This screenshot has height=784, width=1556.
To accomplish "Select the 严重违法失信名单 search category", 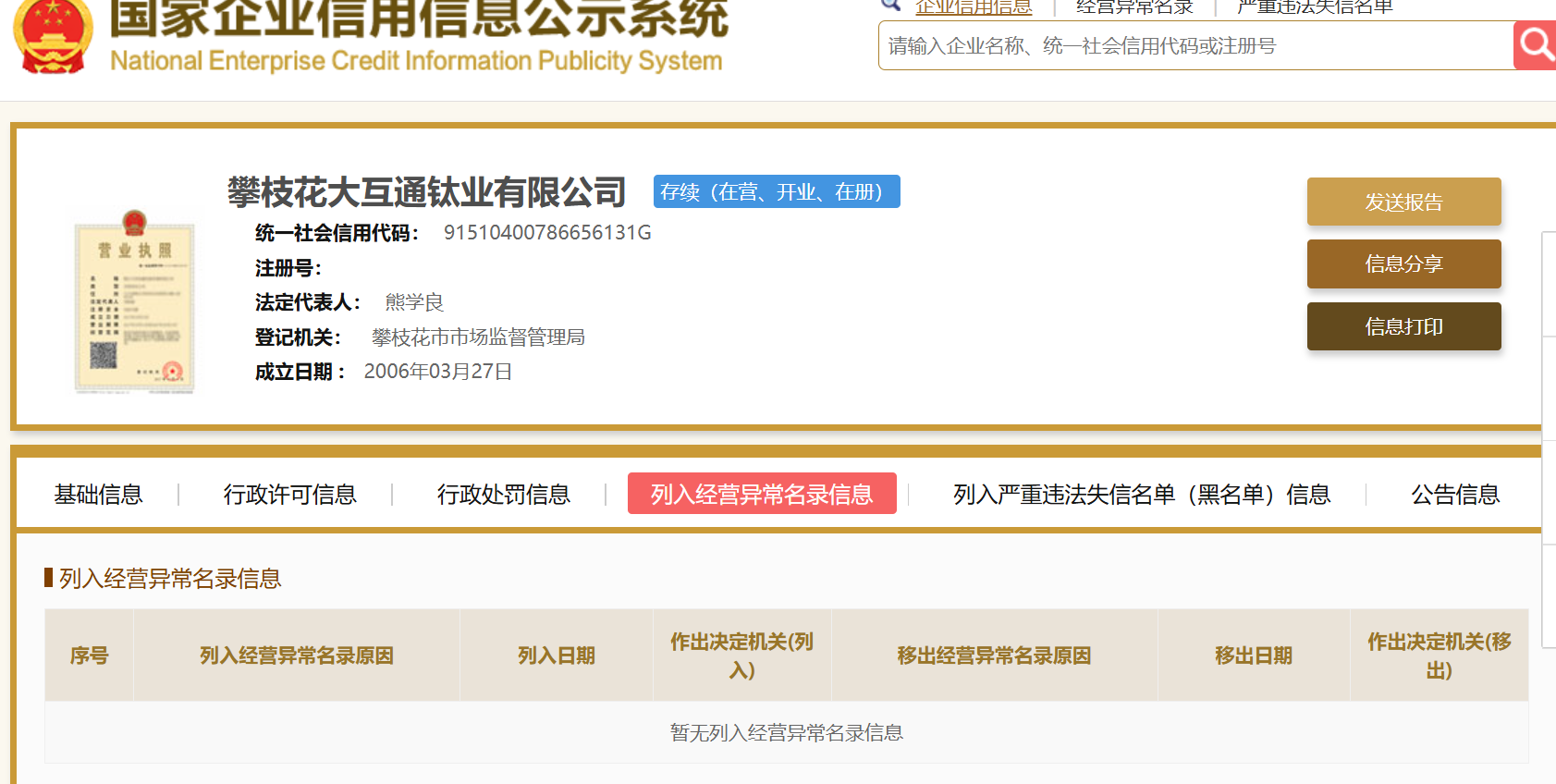I will pyautogui.click(x=1315, y=7).
